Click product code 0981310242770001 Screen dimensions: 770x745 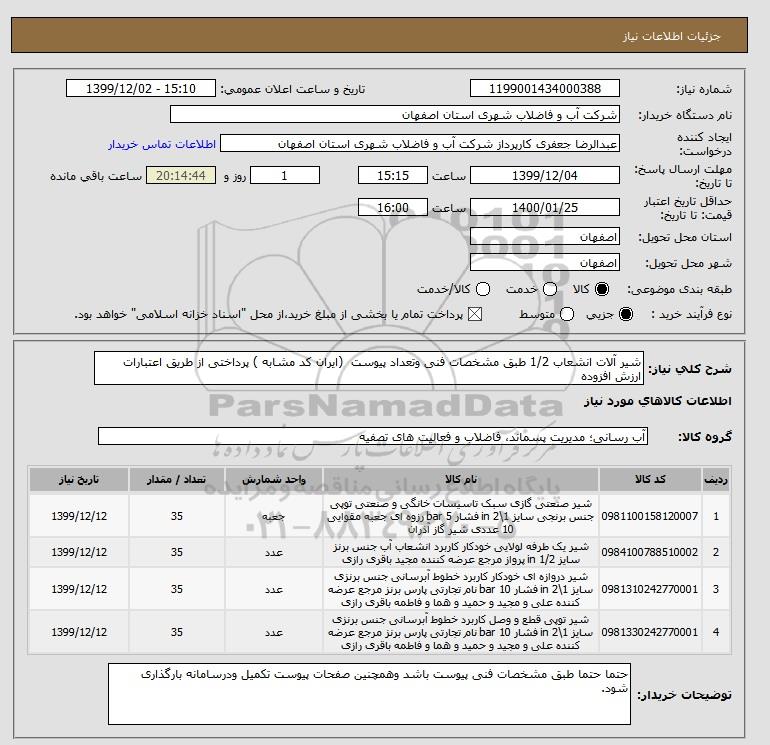click(650, 589)
